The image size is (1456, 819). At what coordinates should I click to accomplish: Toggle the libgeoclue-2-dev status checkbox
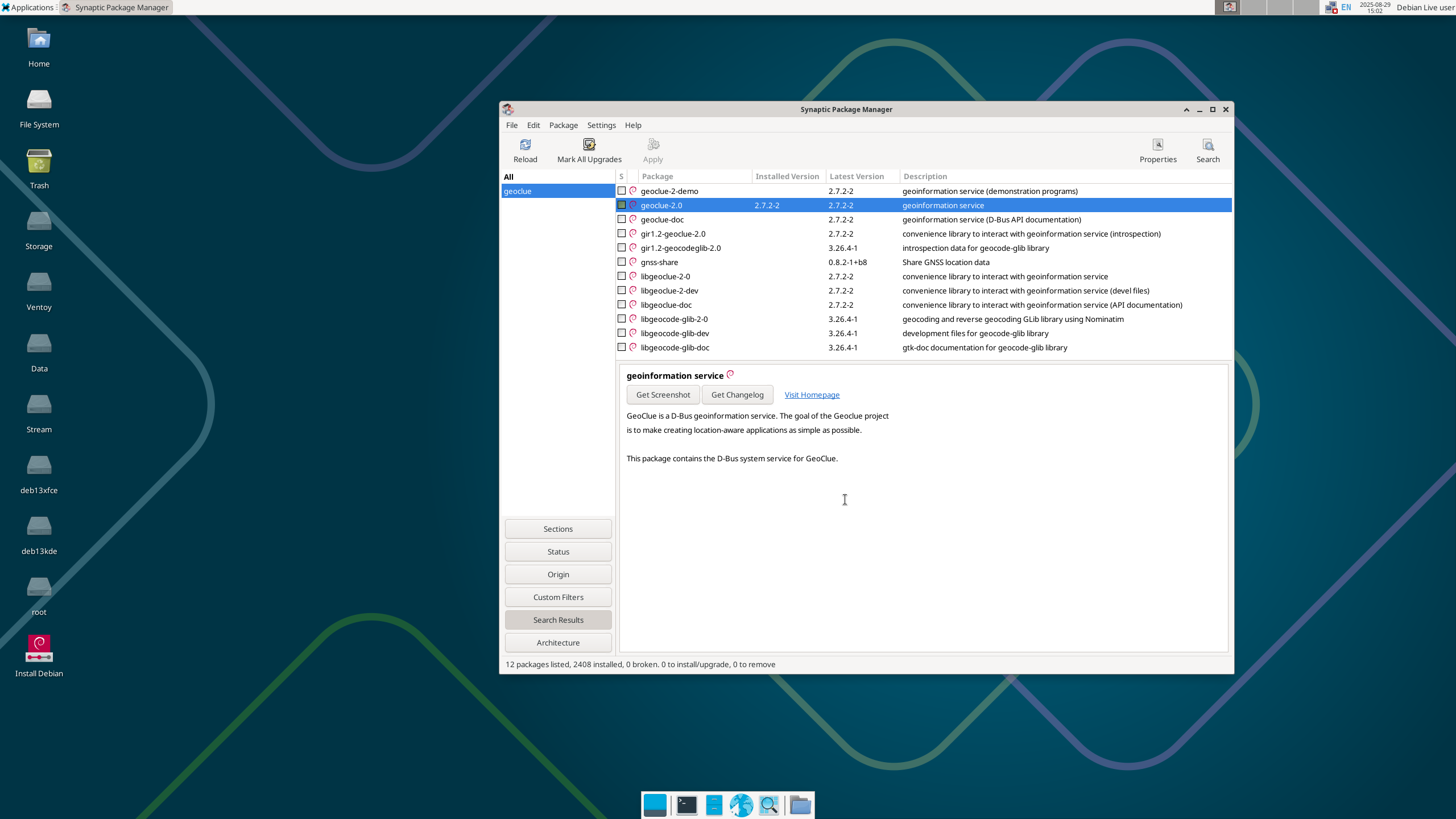click(622, 290)
